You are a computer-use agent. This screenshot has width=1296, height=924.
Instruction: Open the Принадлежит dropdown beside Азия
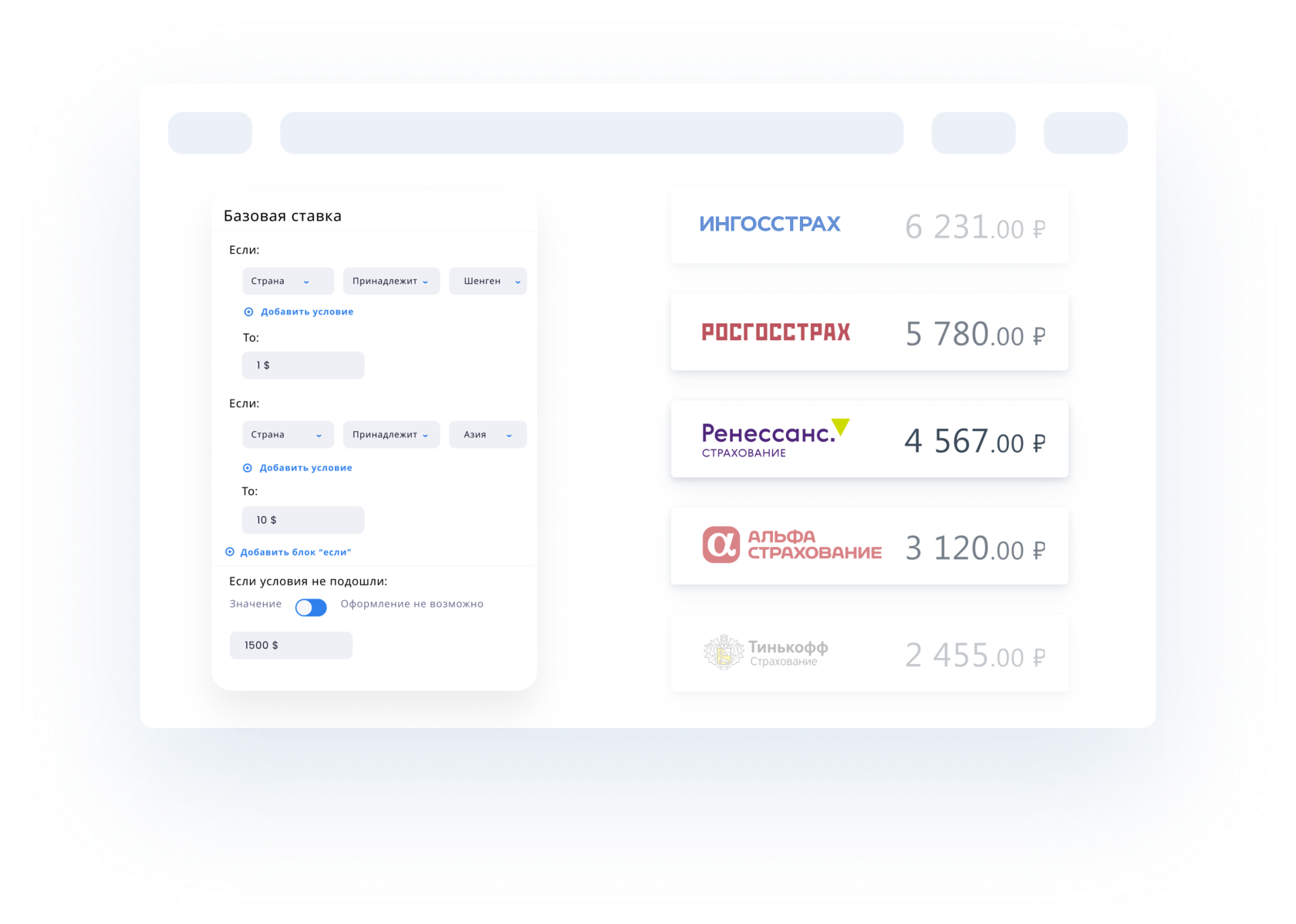pyautogui.click(x=391, y=434)
